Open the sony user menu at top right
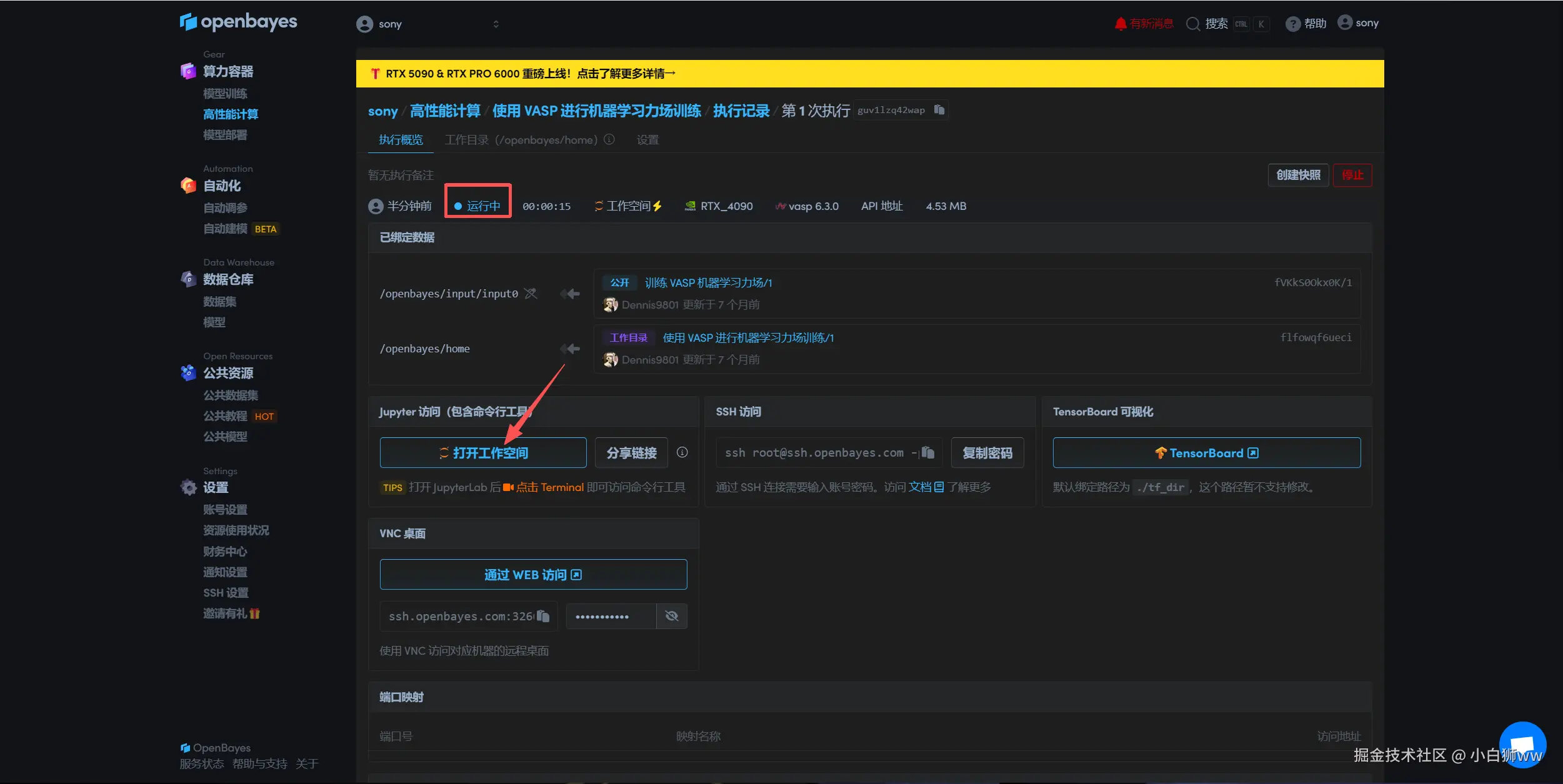Screen dimensions: 1563x784 click(x=1358, y=23)
